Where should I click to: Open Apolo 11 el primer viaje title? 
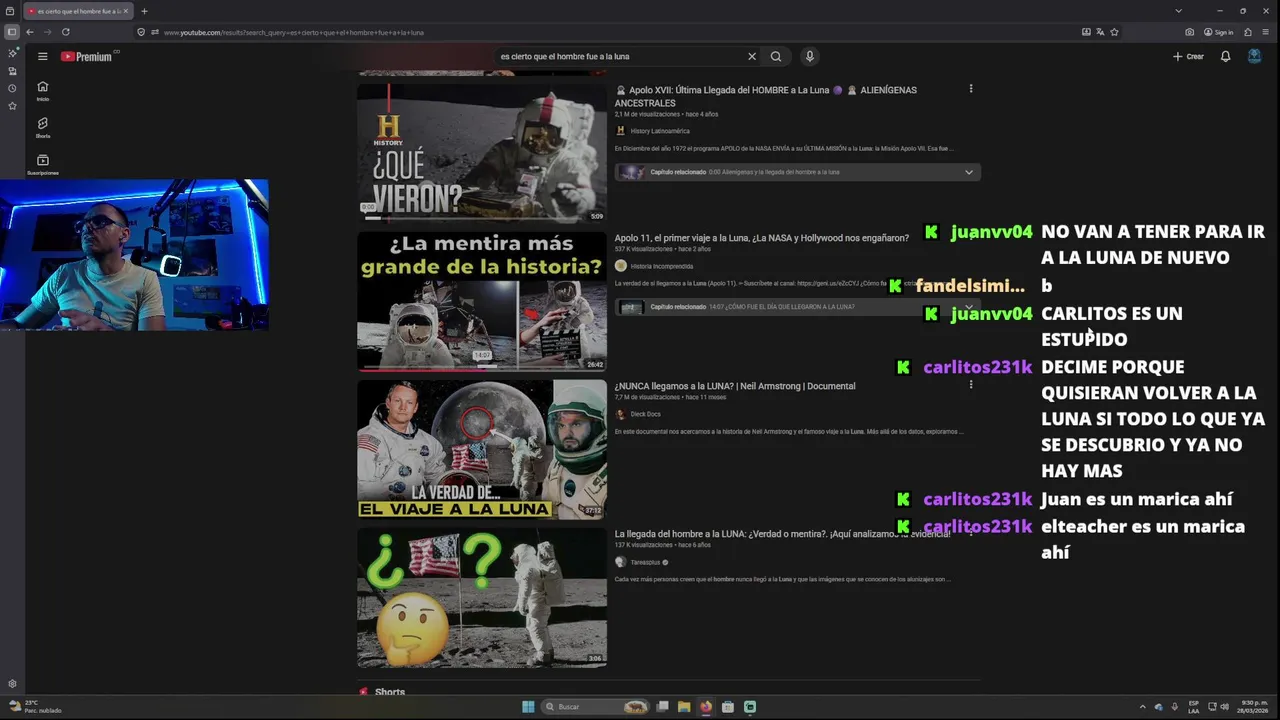pos(762,238)
